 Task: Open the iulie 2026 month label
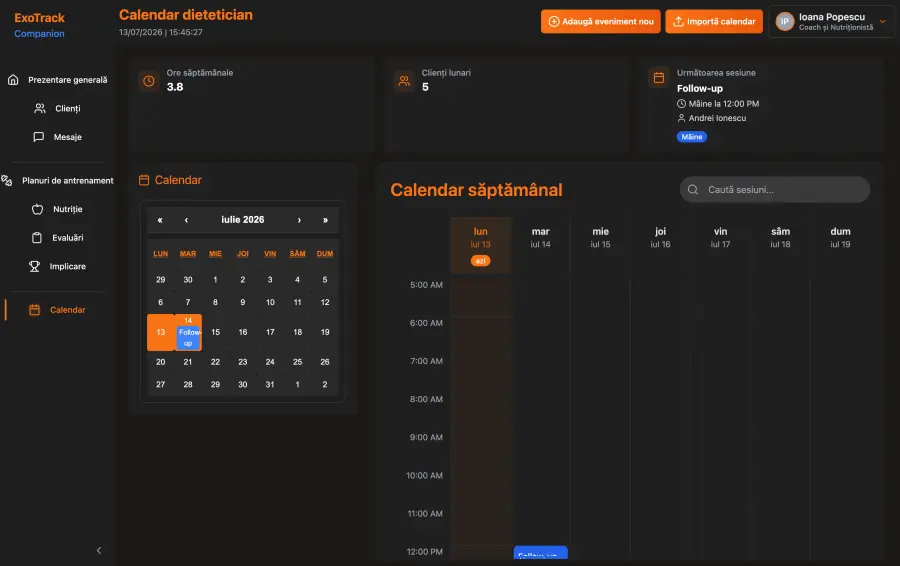(x=243, y=220)
